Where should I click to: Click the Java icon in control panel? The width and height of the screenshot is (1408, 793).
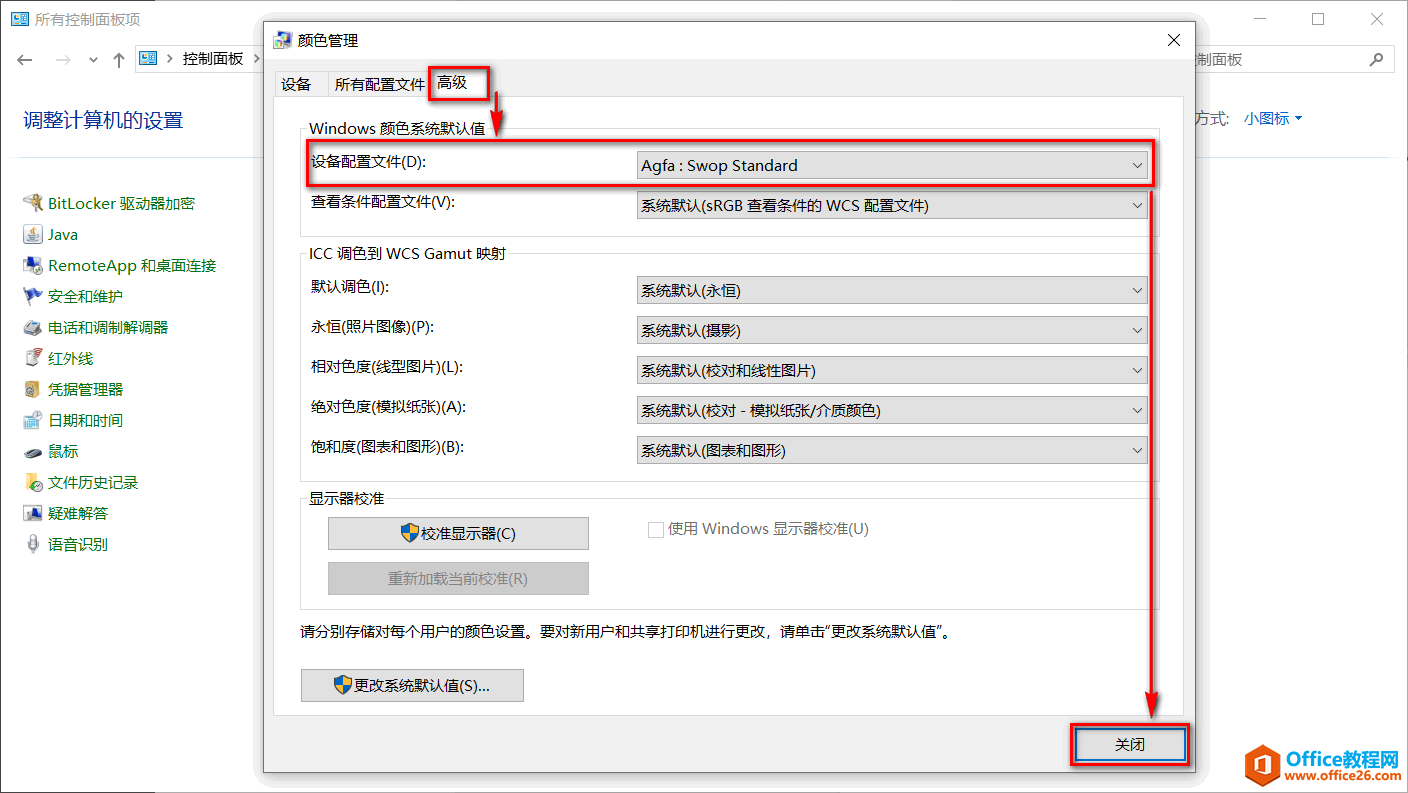point(32,234)
